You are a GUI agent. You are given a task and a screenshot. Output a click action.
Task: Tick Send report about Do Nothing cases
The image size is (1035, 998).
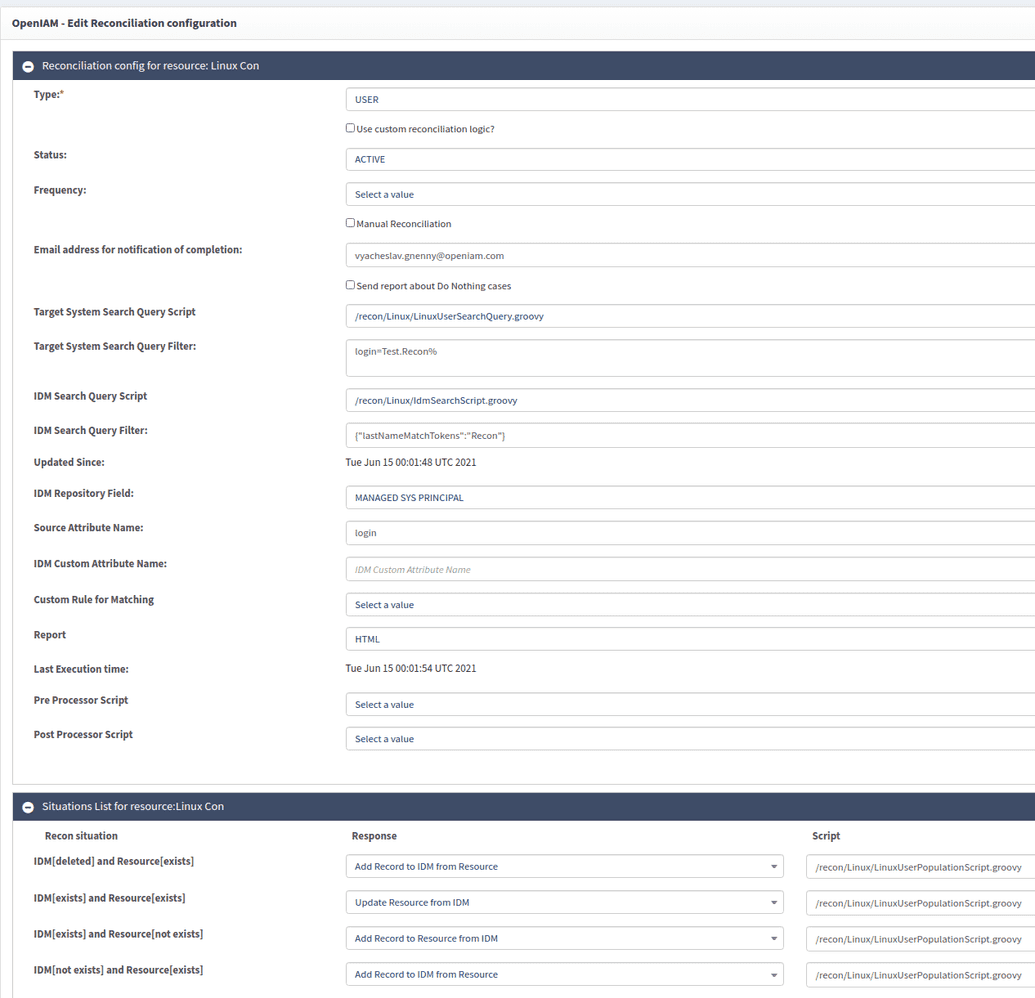tap(350, 285)
